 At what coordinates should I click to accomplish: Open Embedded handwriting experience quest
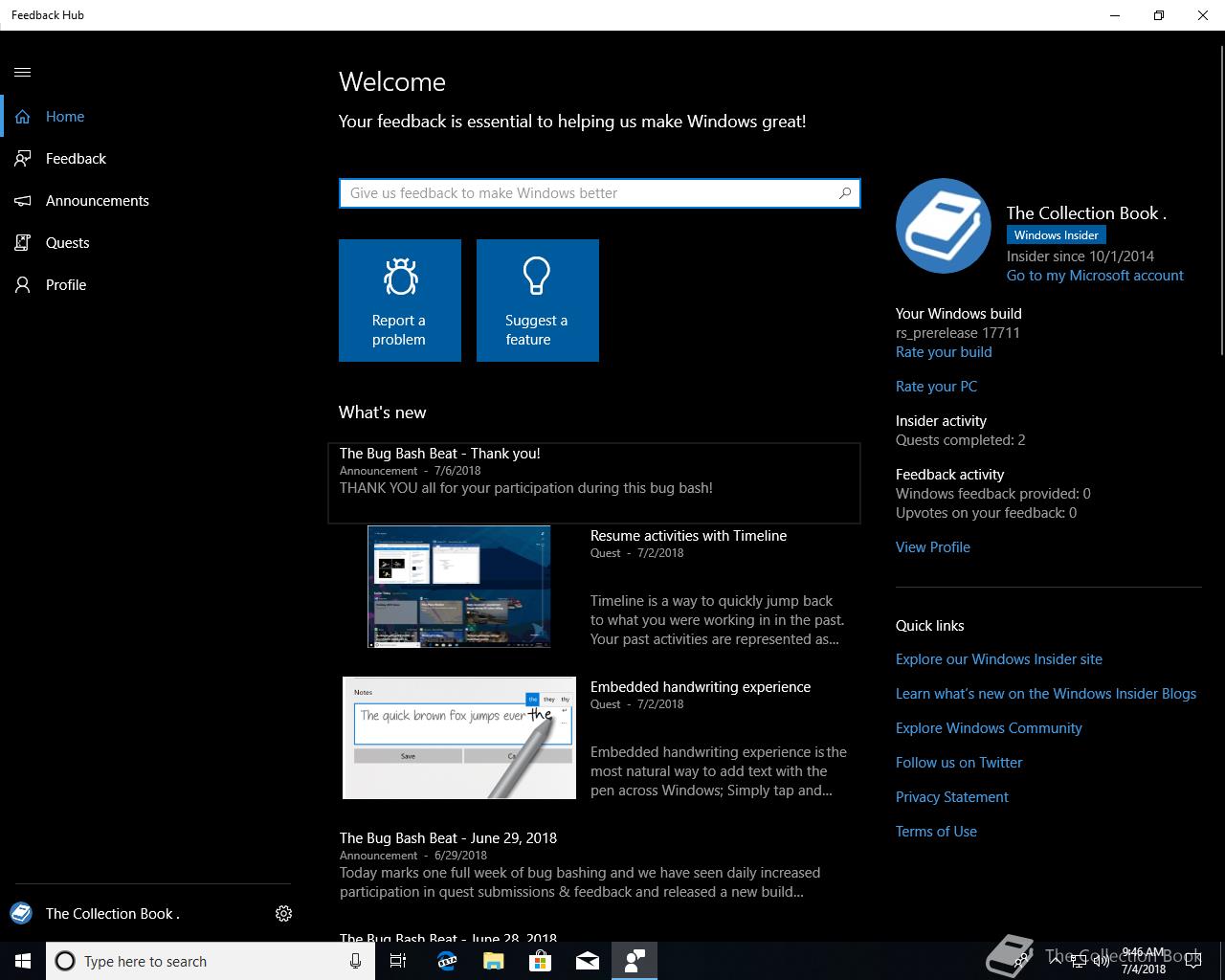click(701, 687)
